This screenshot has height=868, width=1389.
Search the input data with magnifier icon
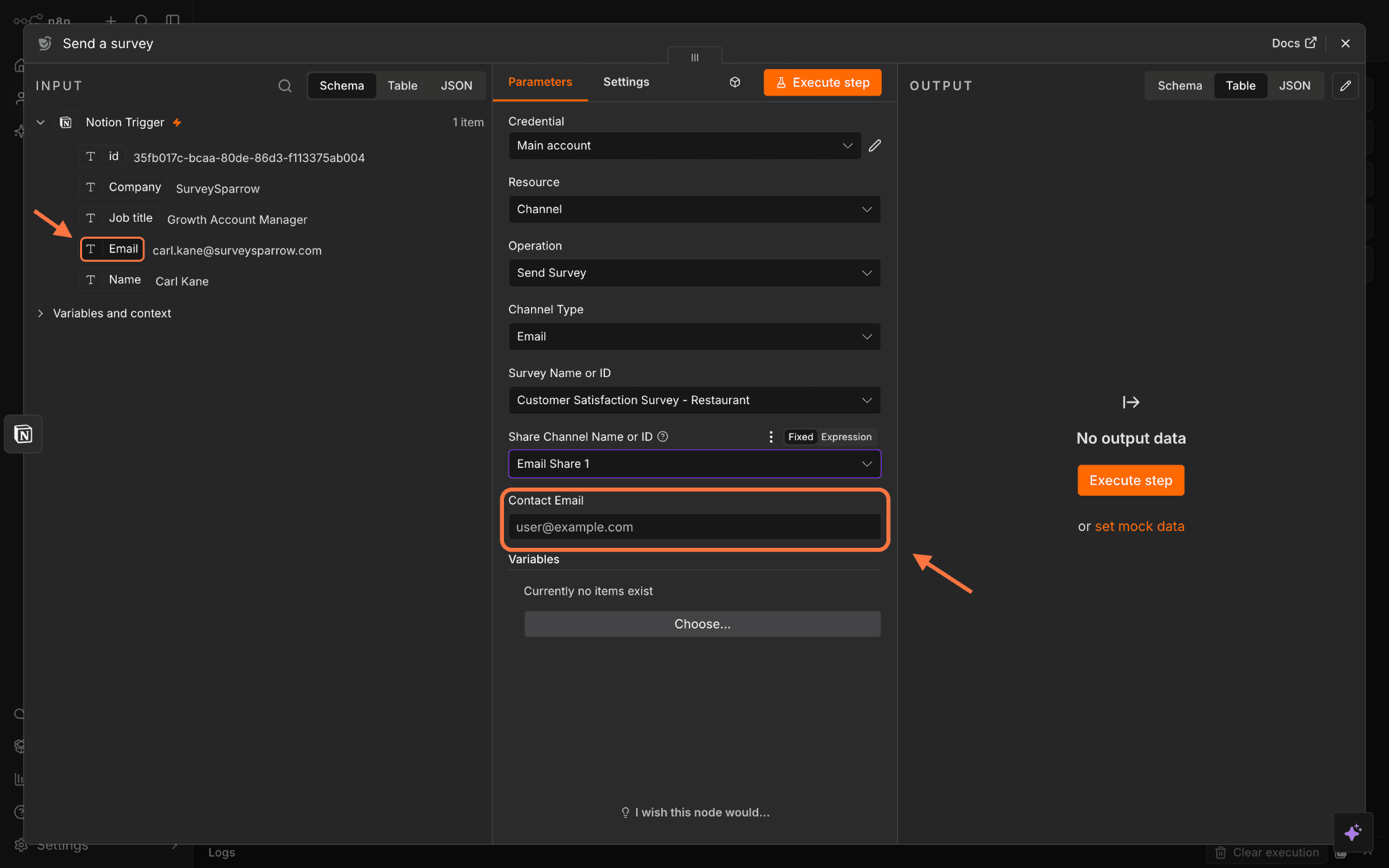click(285, 86)
